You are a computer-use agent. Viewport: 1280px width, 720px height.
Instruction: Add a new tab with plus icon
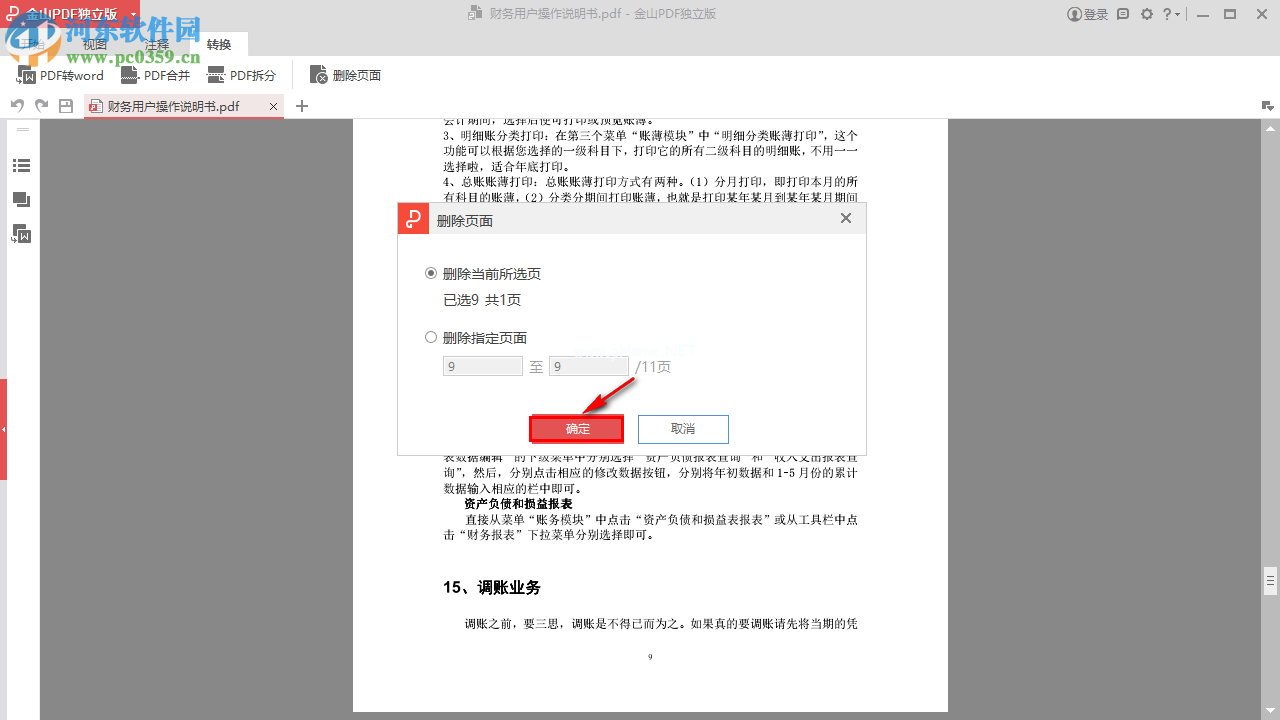click(x=302, y=106)
